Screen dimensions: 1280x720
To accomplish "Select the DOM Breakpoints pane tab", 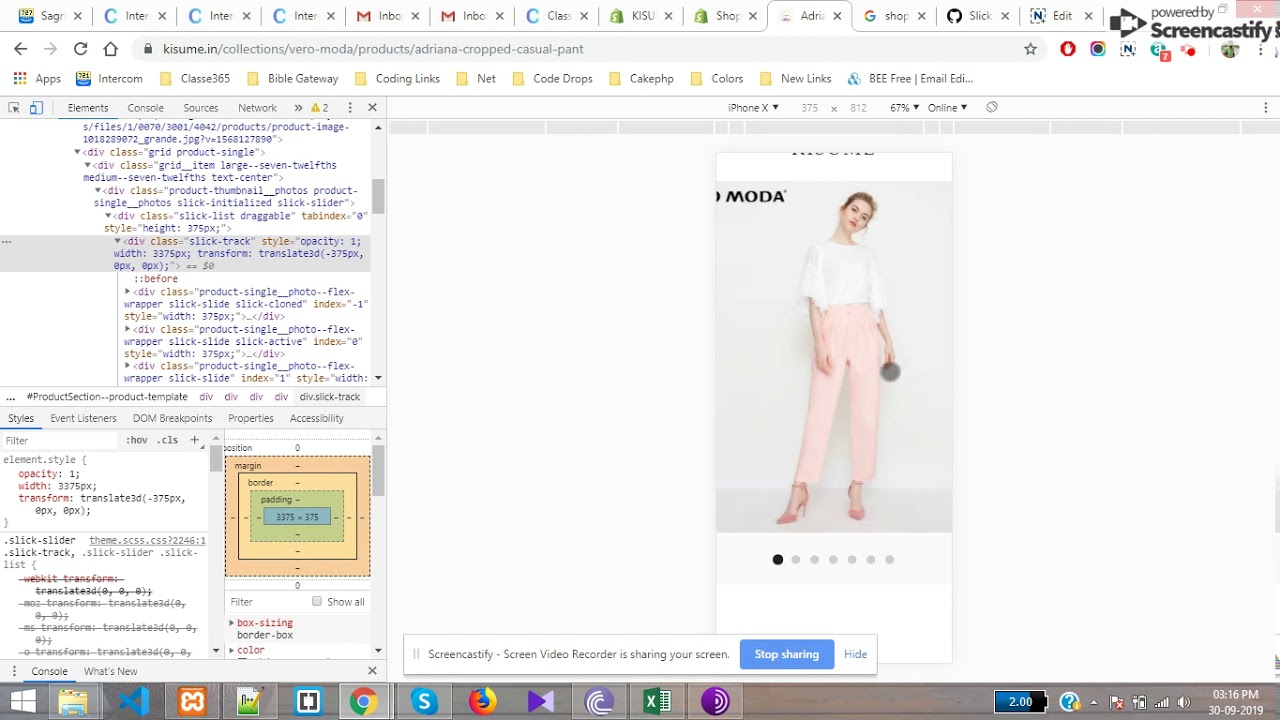I will click(x=172, y=418).
